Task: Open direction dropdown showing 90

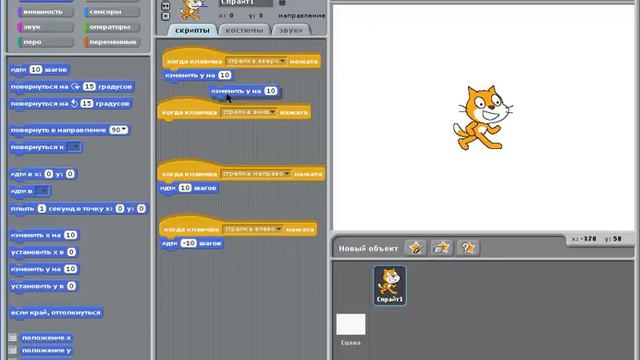Action: pyautogui.click(x=119, y=130)
